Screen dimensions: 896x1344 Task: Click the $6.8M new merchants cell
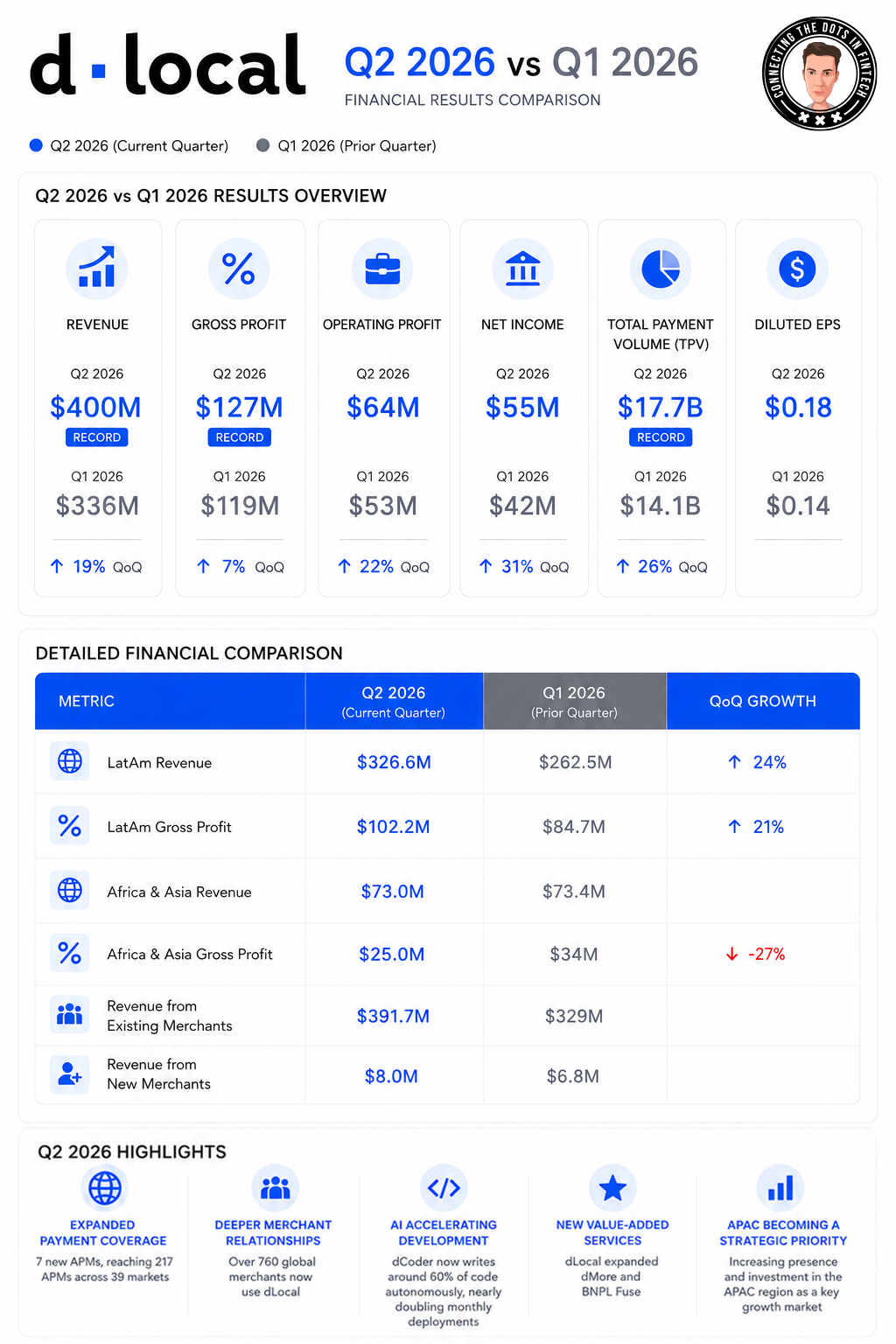[573, 1076]
